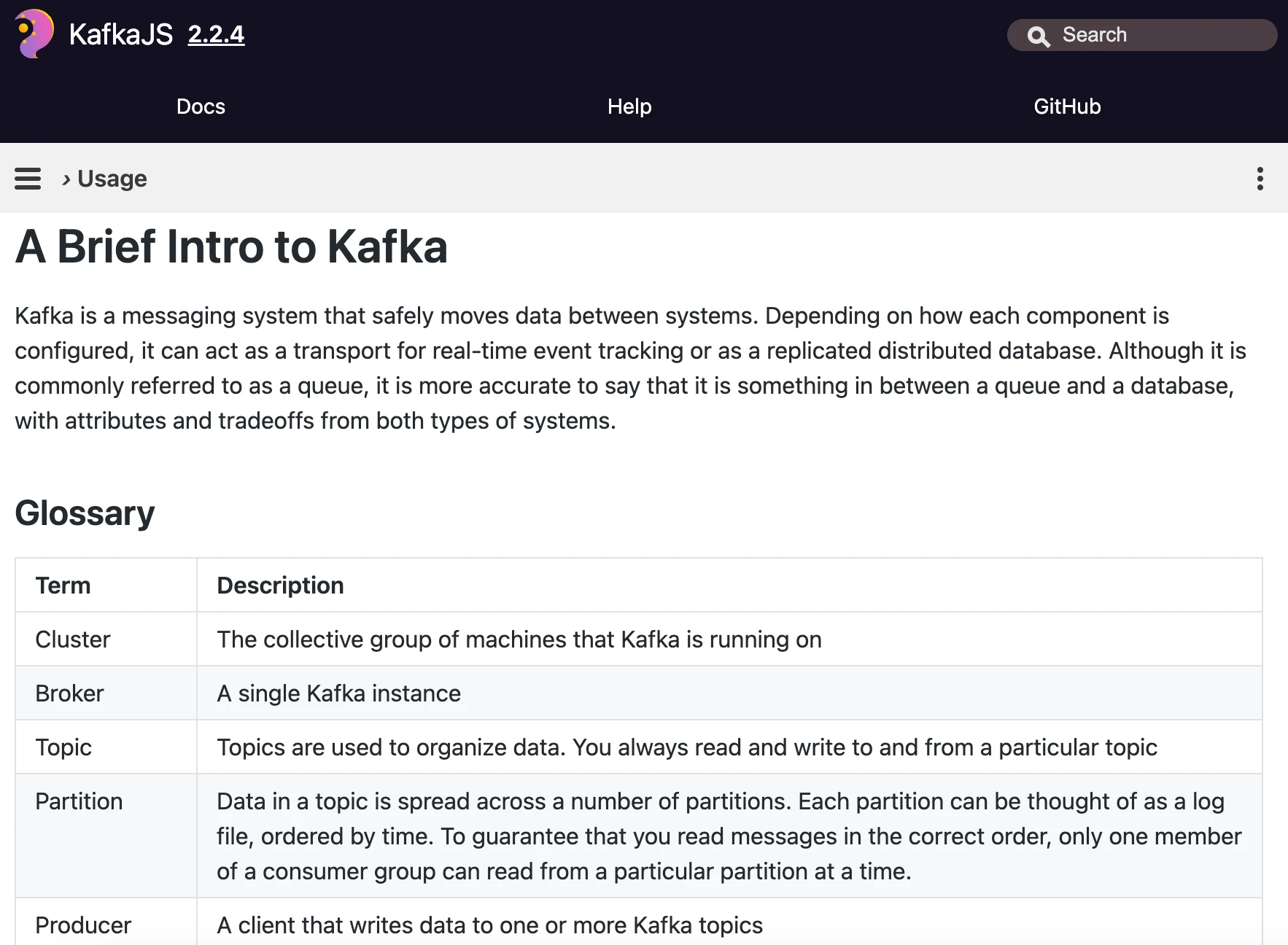Click the 'A Brief Intro to Kafka' heading
The width and height of the screenshot is (1288, 945).
[x=231, y=246]
